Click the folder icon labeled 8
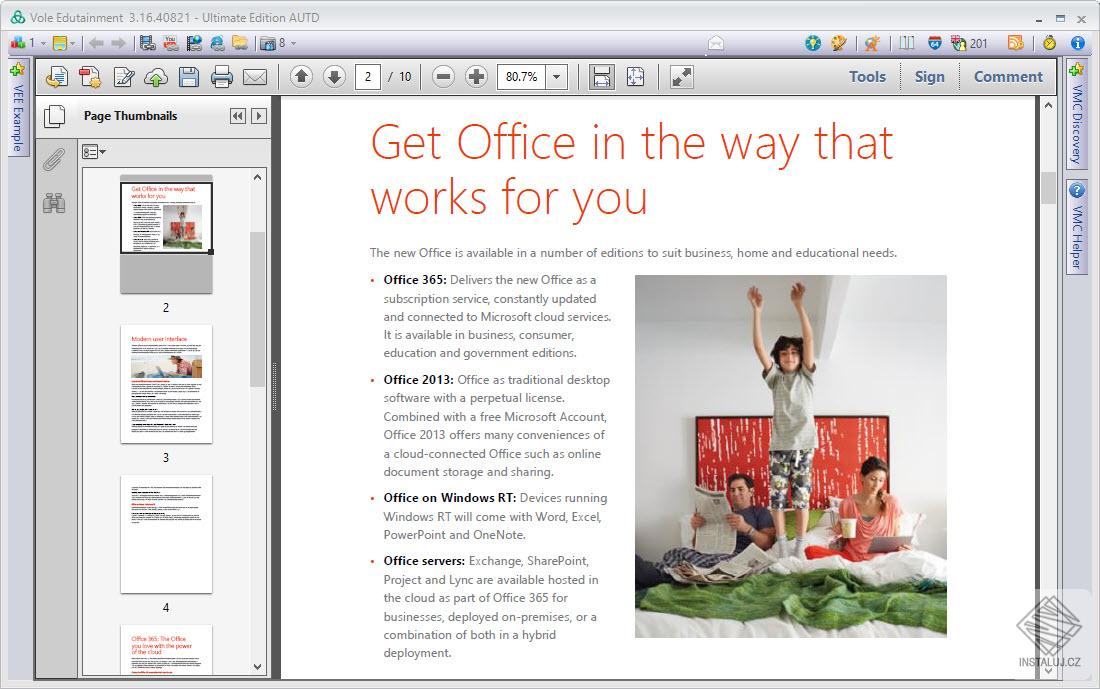The image size is (1100, 689). 268,44
